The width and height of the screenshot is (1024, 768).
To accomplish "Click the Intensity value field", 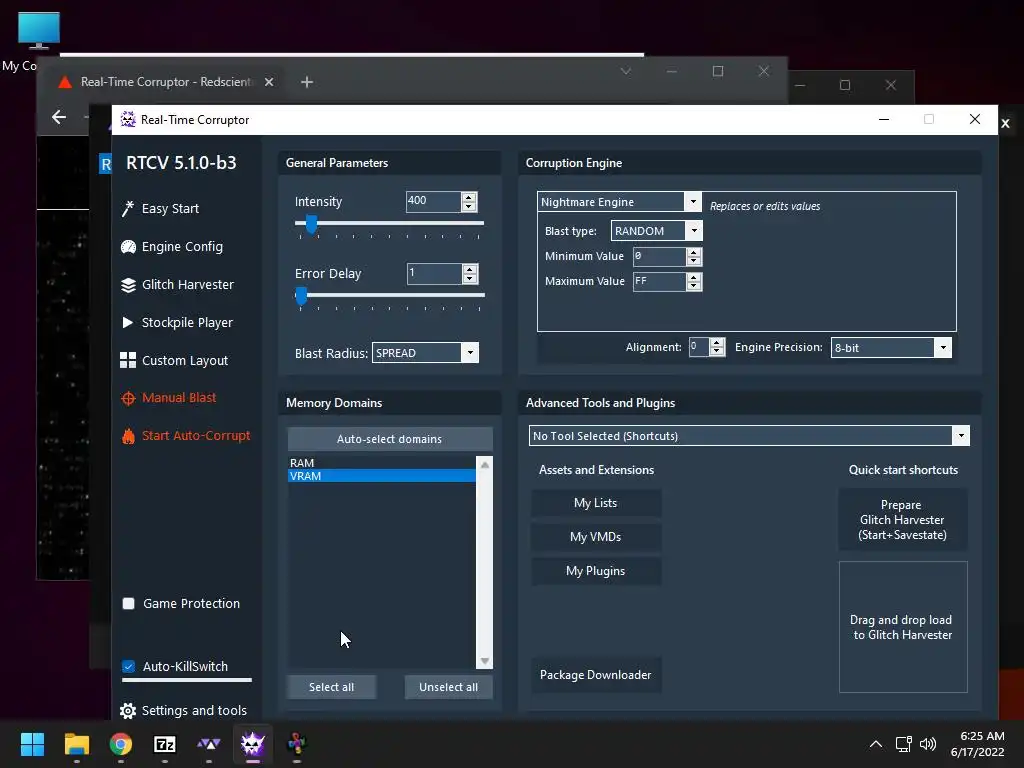I will (x=434, y=201).
